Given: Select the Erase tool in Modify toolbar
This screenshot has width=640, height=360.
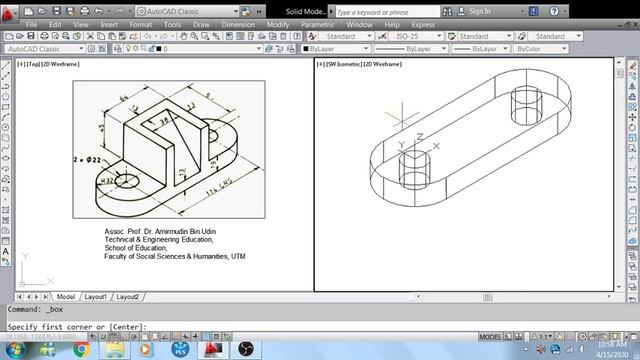Looking at the screenshot, I should (632, 66).
